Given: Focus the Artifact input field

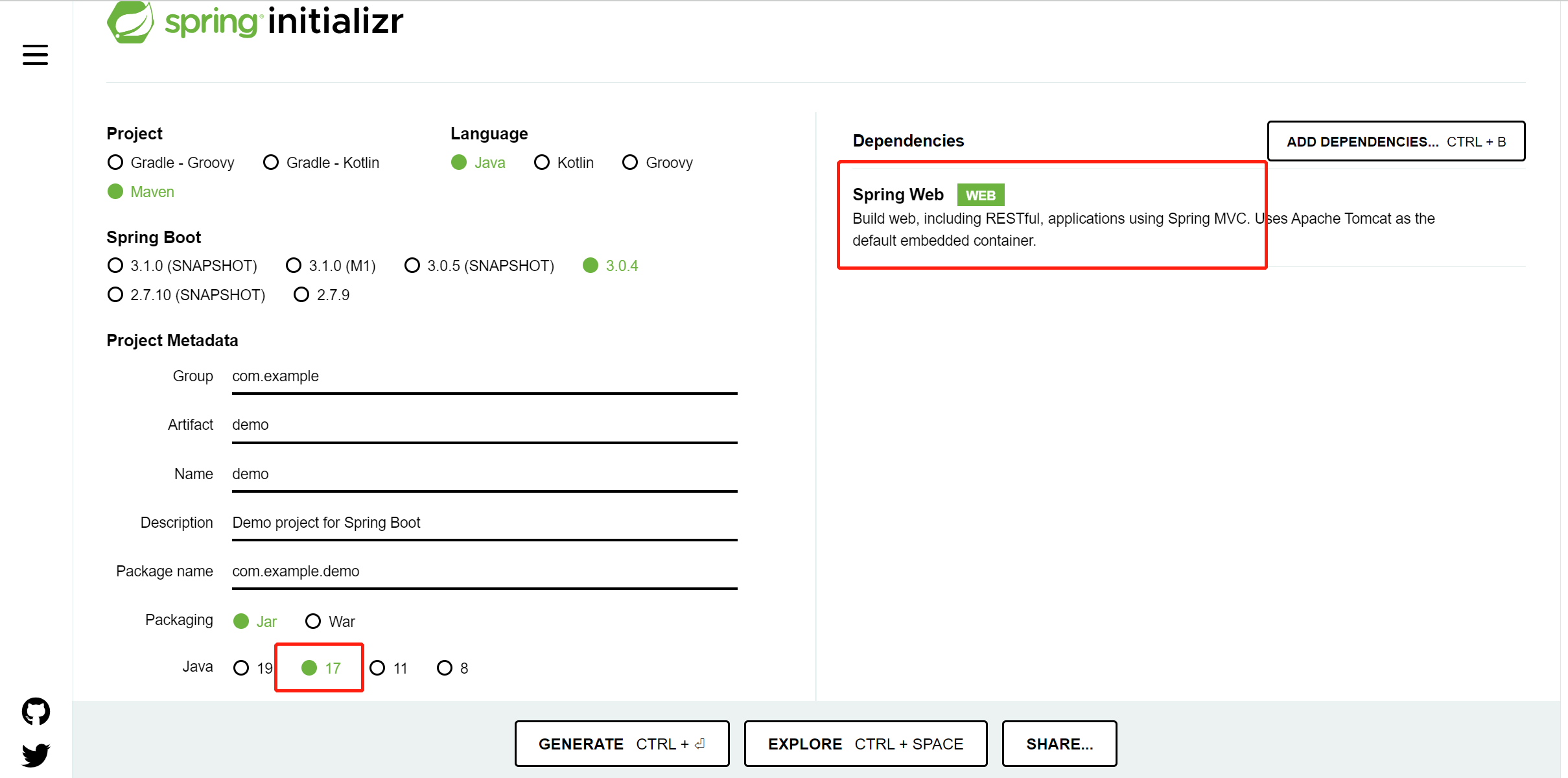Looking at the screenshot, I should 485,425.
